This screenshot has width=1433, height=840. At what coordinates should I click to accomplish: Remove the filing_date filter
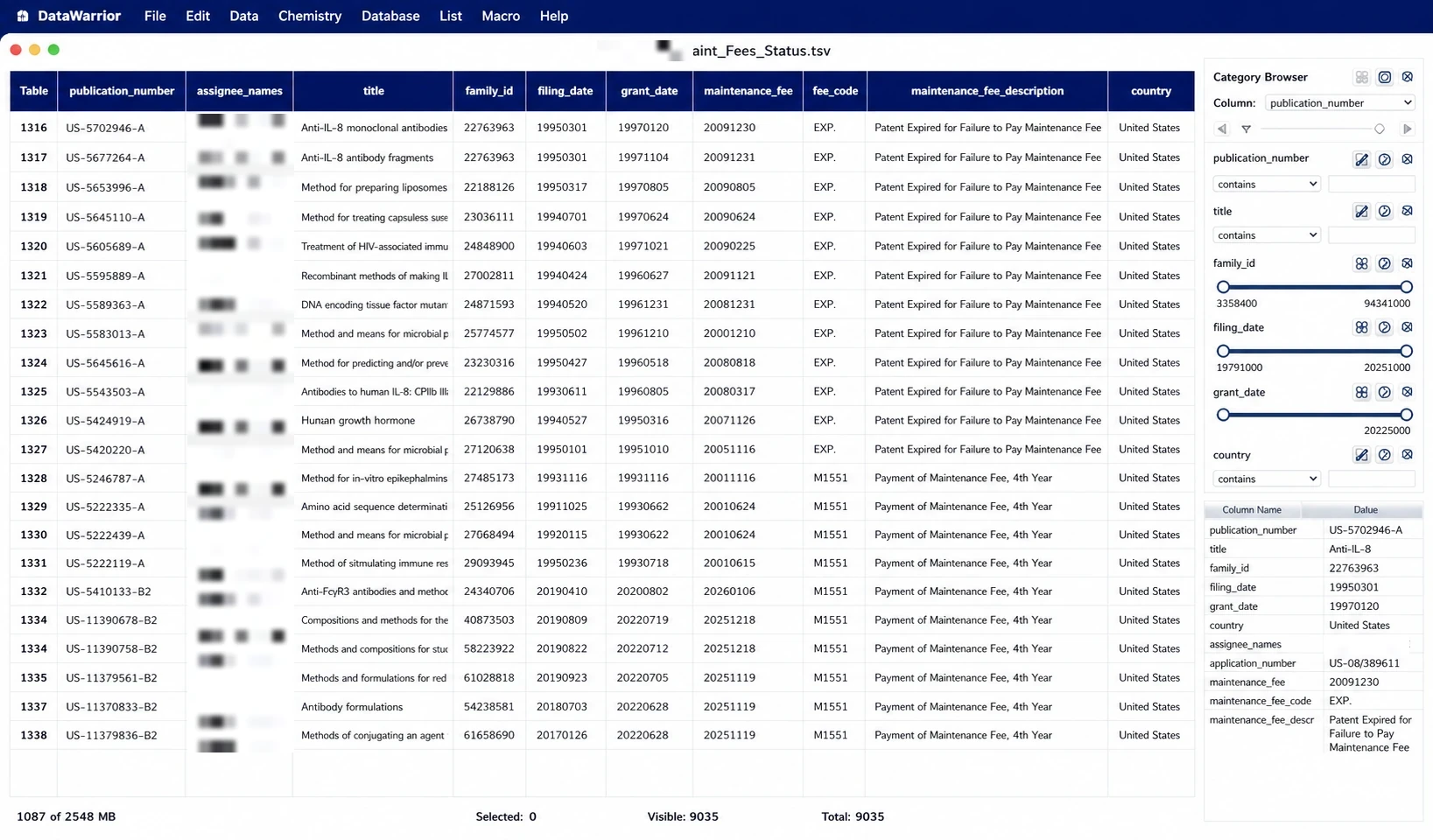tap(1407, 327)
